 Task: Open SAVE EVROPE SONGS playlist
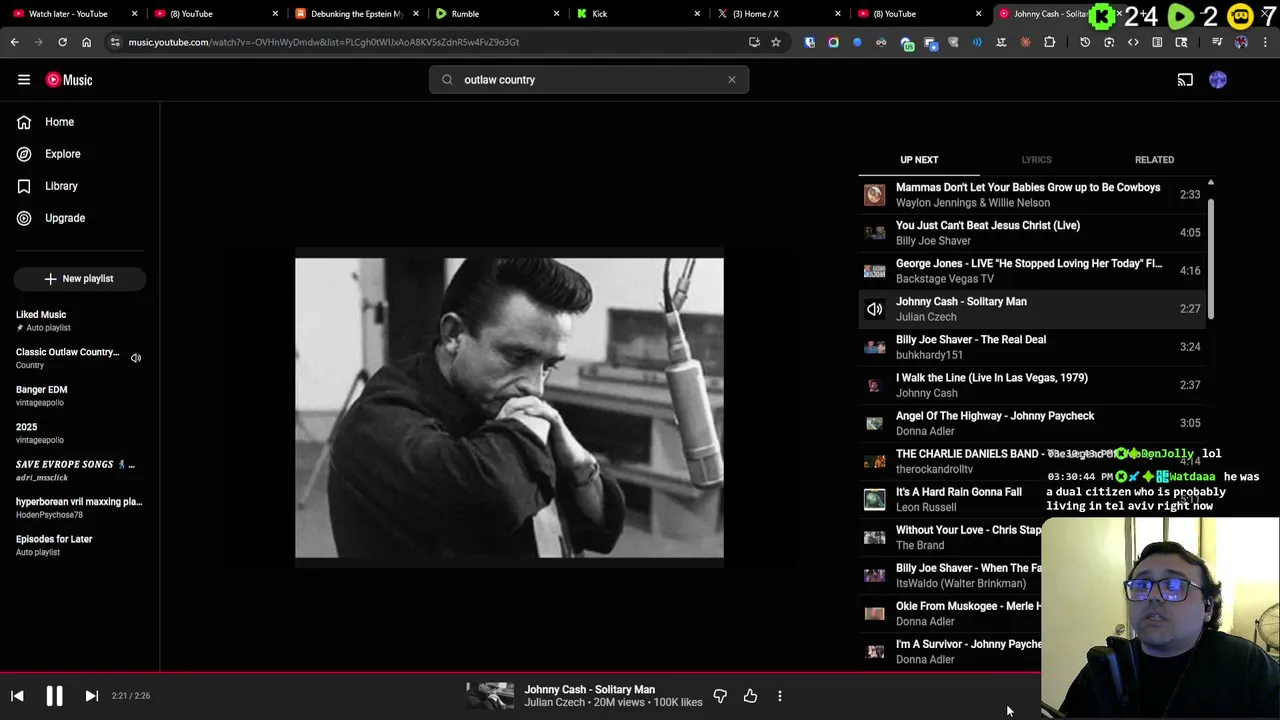pyautogui.click(x=80, y=470)
